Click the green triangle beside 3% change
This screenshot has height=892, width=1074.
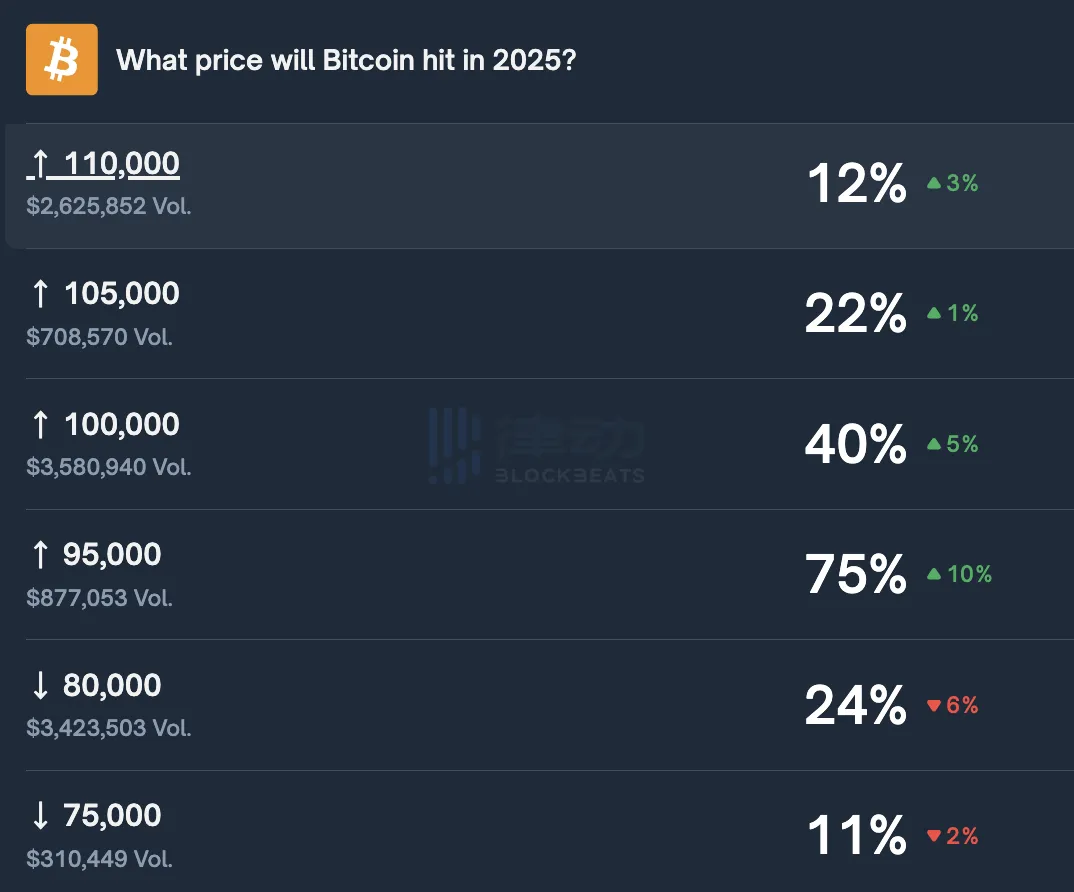(932, 183)
